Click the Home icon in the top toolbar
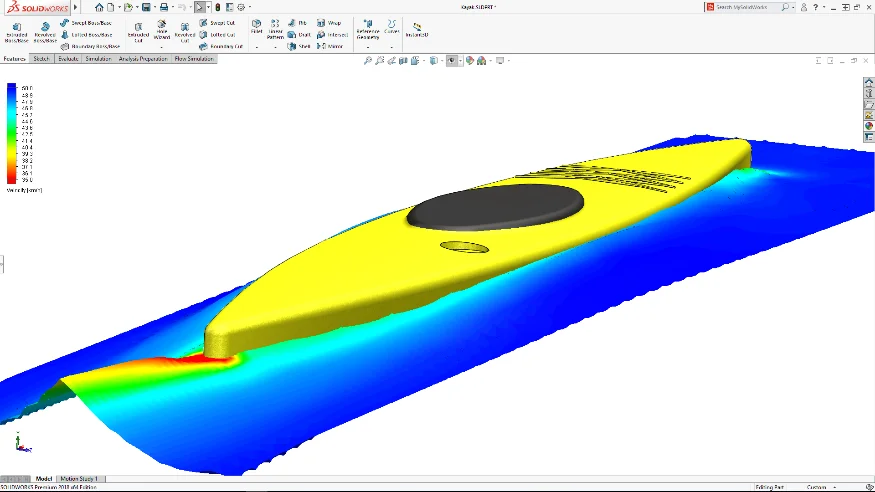Image resolution: width=875 pixels, height=492 pixels. (99, 7)
